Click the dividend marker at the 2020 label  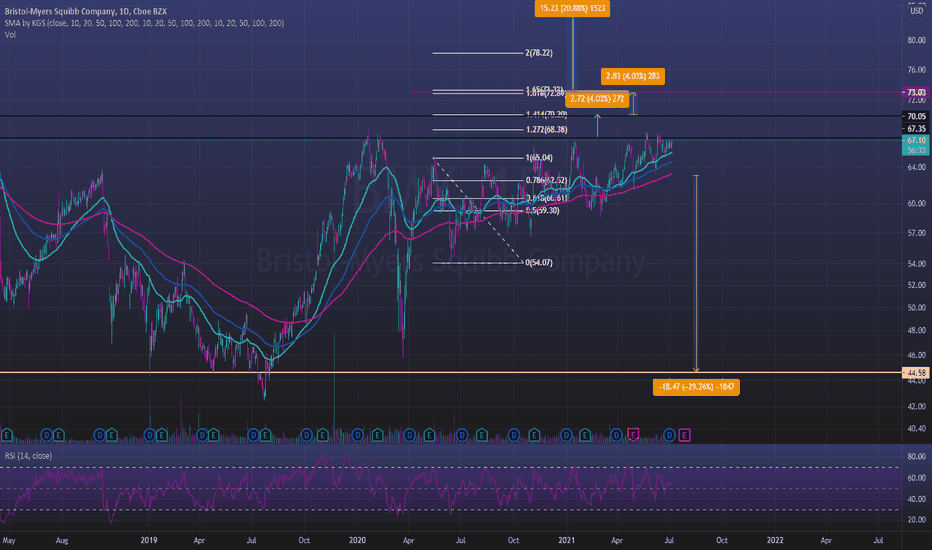pos(358,435)
